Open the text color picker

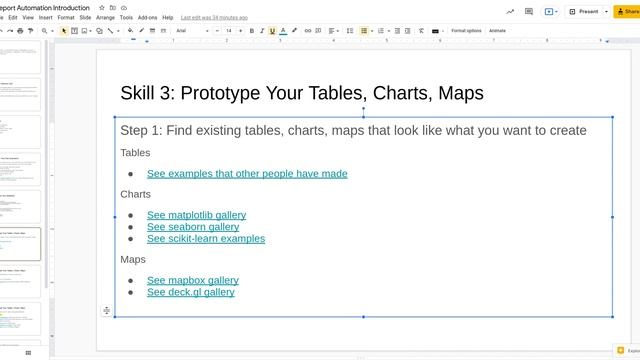point(283,31)
